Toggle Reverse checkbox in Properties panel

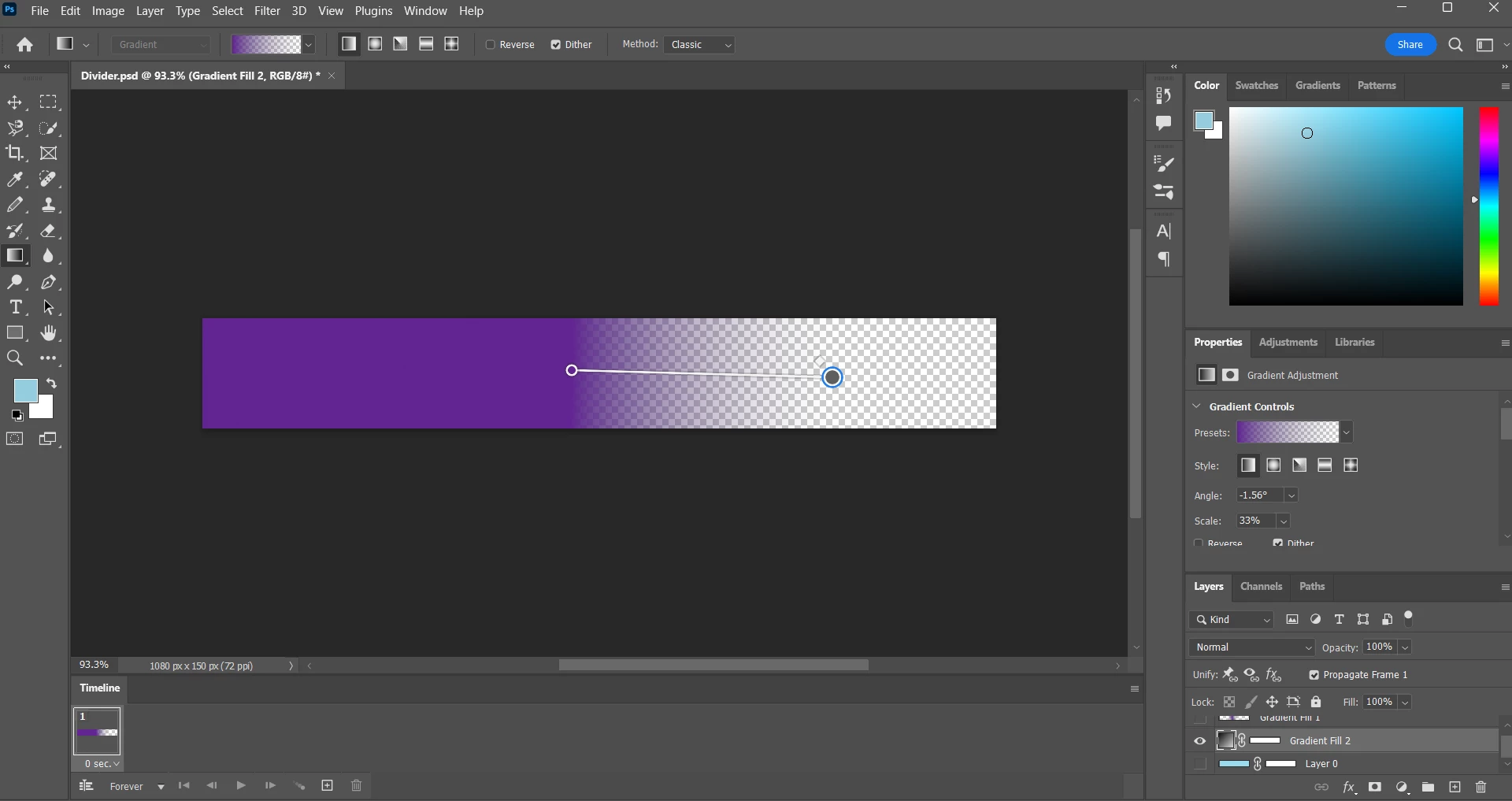[1199, 543]
